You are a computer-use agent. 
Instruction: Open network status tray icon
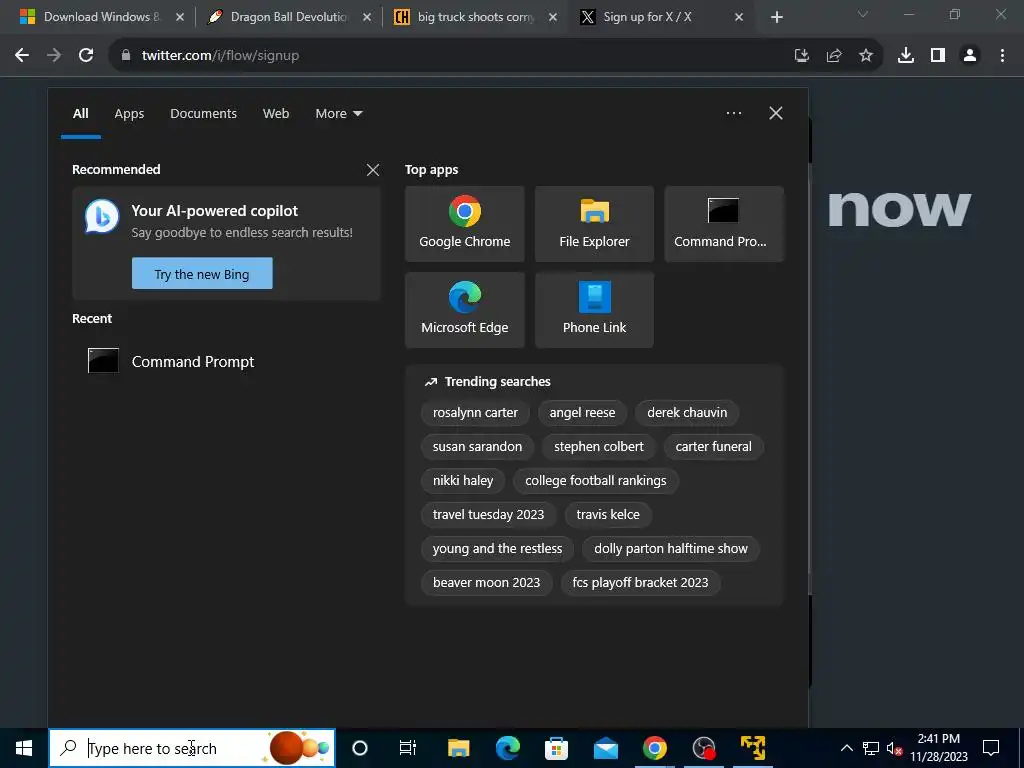871,748
